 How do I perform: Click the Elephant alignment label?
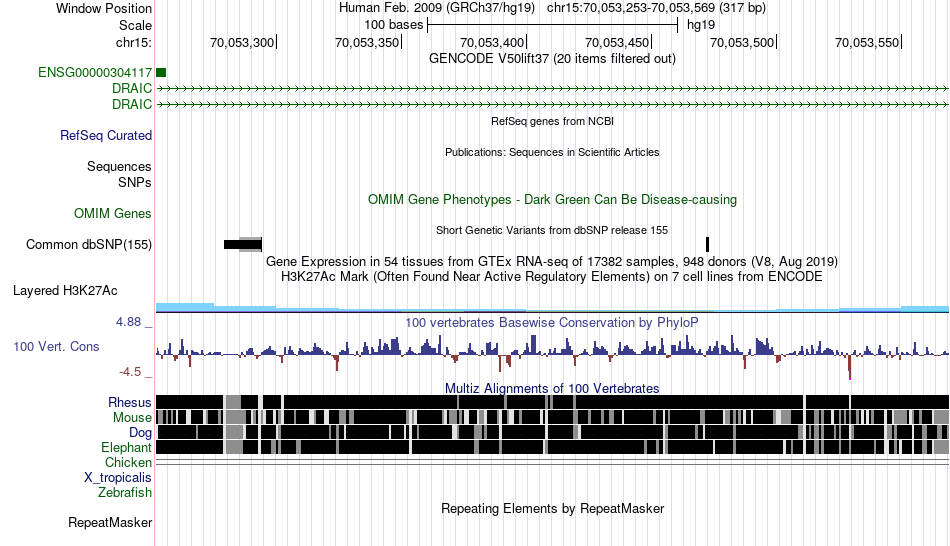click(x=126, y=447)
